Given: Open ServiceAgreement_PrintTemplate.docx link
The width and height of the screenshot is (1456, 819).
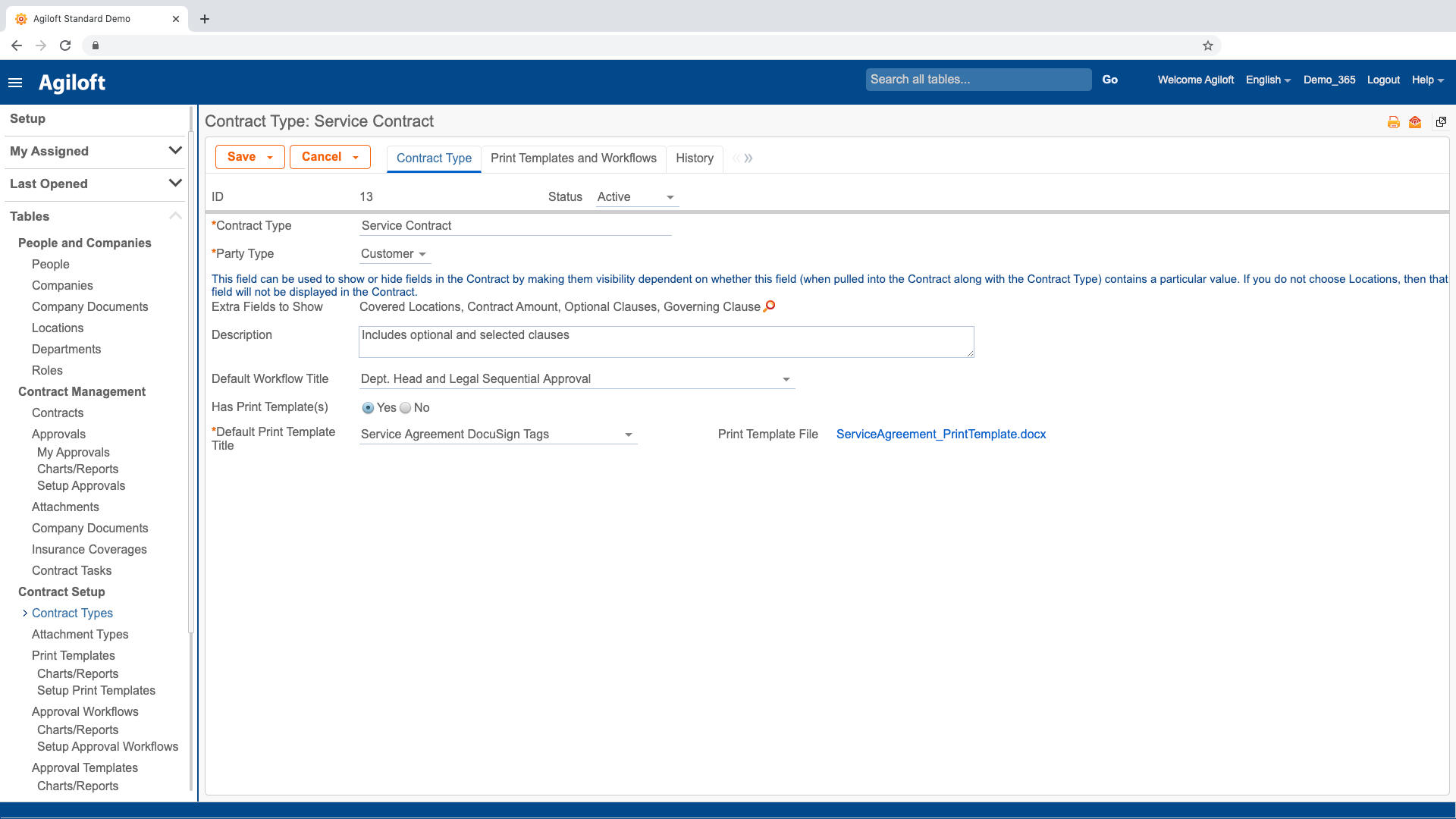Looking at the screenshot, I should pyautogui.click(x=941, y=434).
